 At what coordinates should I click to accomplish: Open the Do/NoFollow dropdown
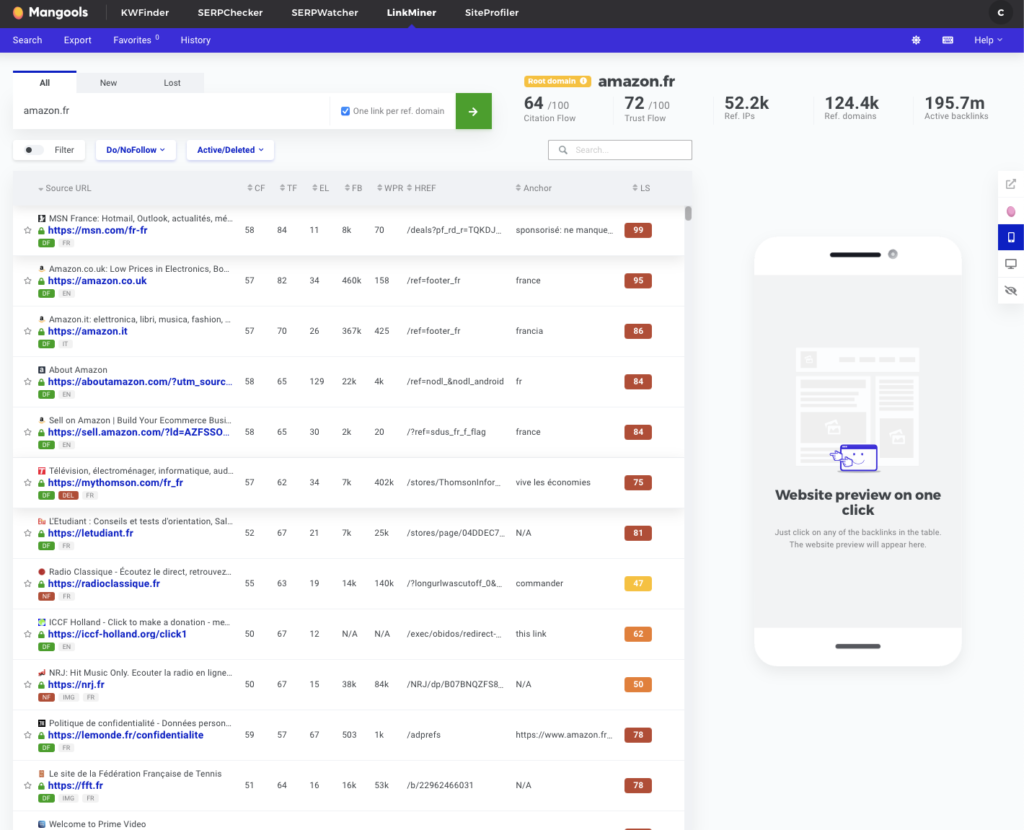[136, 150]
